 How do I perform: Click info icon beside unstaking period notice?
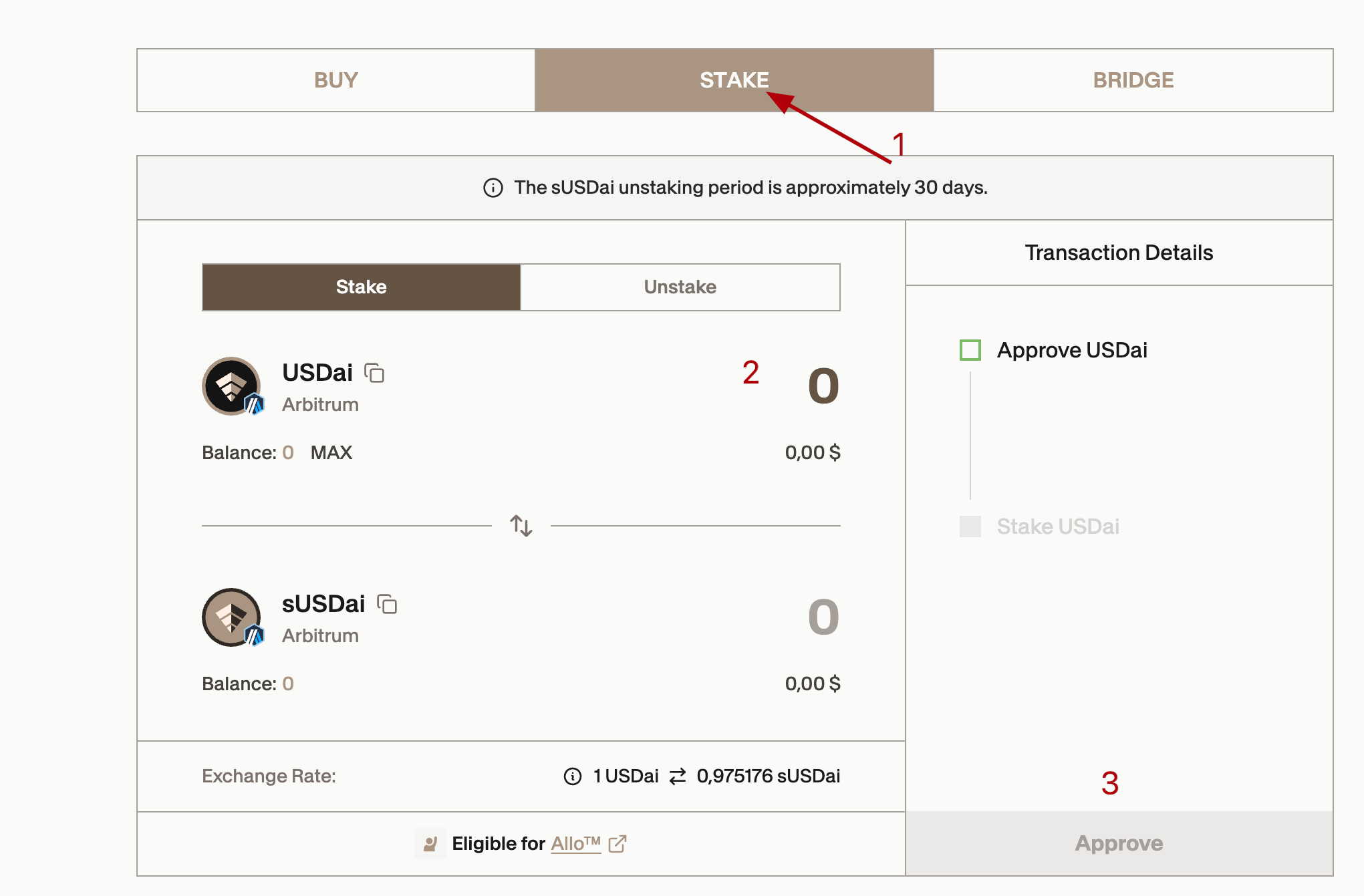point(493,188)
